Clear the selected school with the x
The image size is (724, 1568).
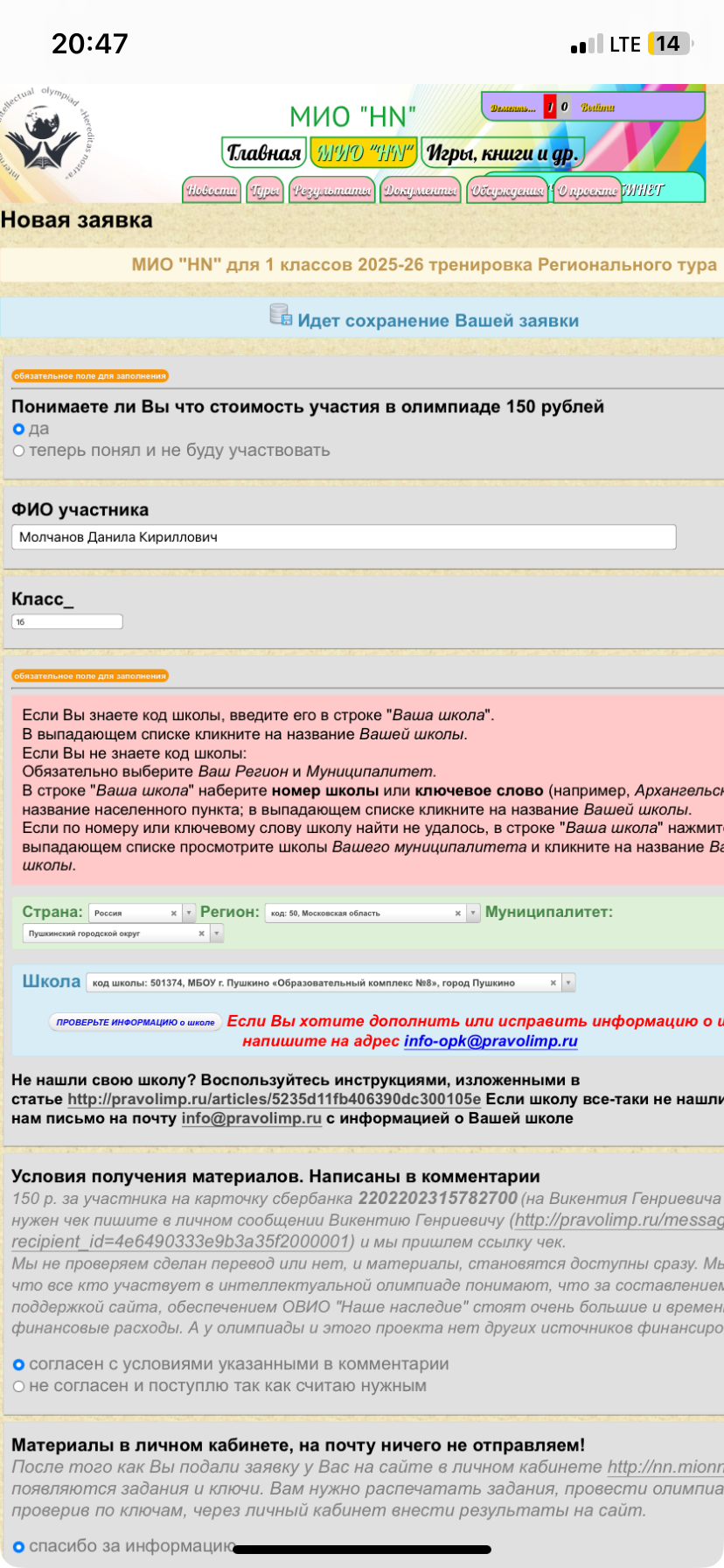tap(553, 983)
